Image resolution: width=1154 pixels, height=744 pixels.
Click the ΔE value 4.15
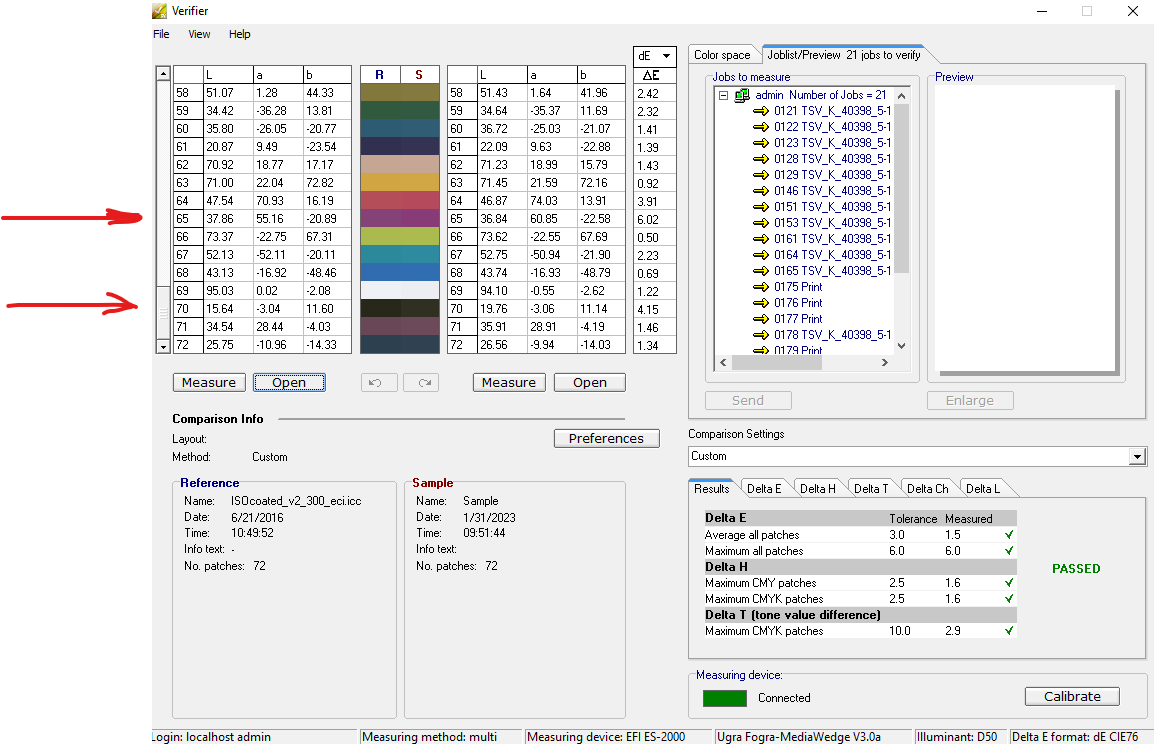pyautogui.click(x=648, y=310)
